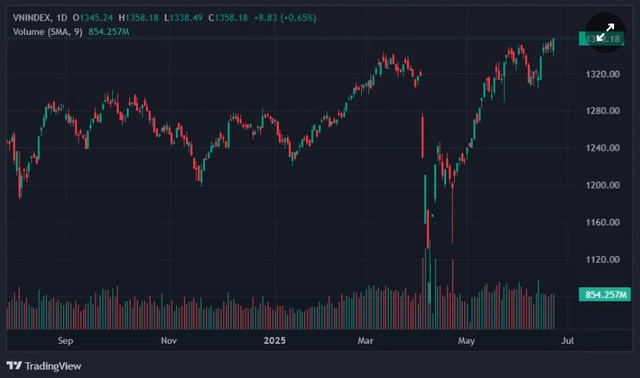Screen dimensions: 640x378
Task: Click the May label on time axis
Action: (x=466, y=340)
